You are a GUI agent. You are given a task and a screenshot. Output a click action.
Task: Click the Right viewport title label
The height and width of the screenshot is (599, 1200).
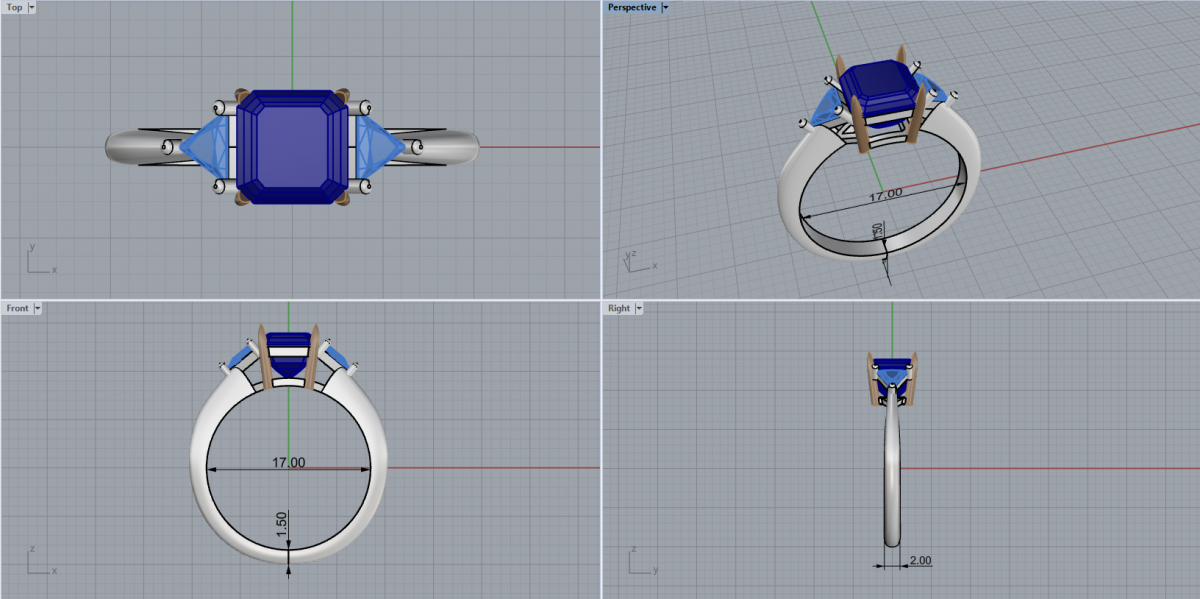point(619,308)
